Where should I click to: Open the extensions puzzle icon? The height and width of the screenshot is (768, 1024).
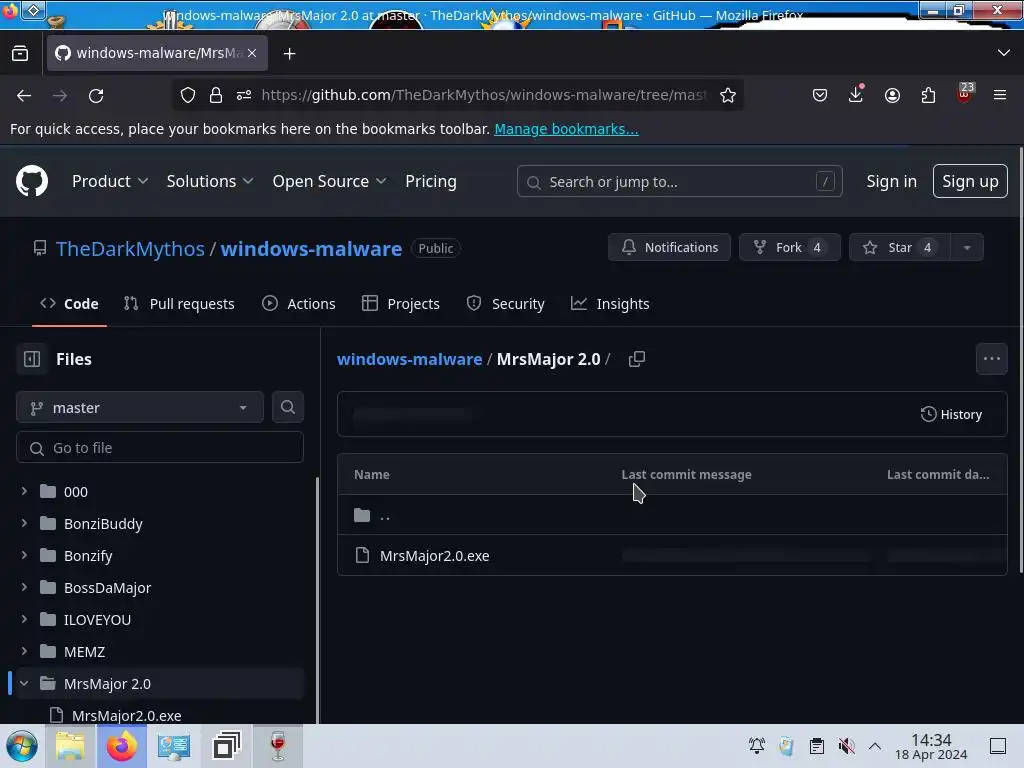pyautogui.click(x=928, y=95)
